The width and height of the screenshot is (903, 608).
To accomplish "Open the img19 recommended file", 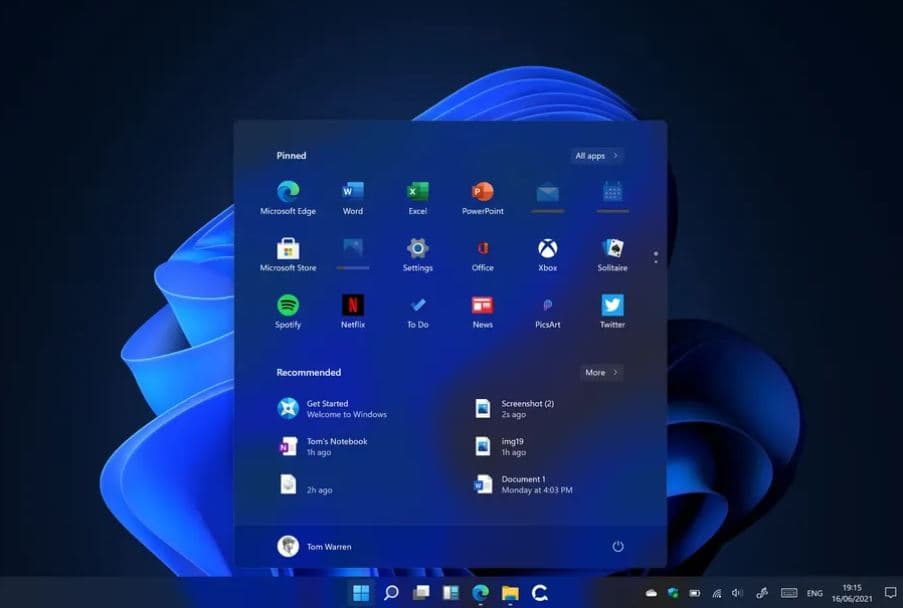I will (500, 446).
